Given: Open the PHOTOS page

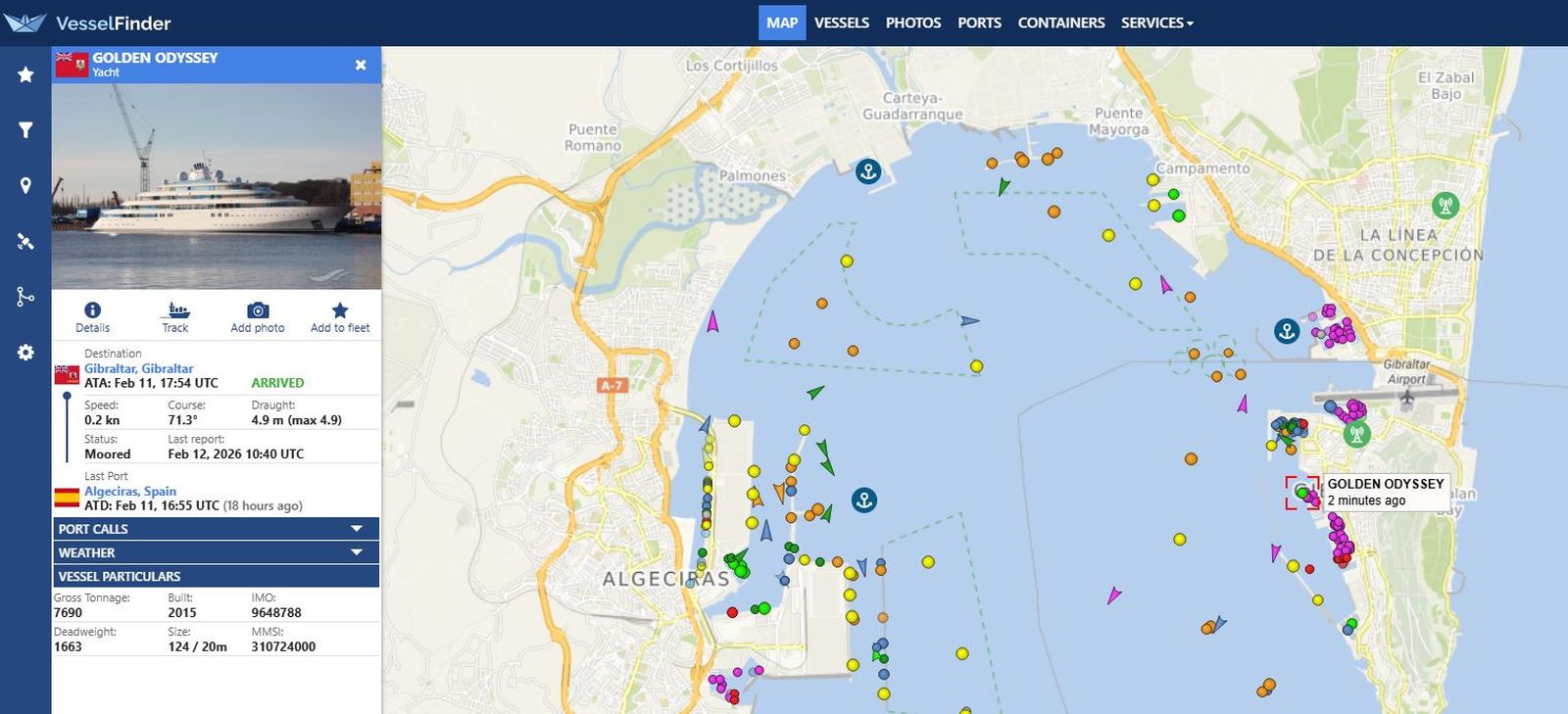Looking at the screenshot, I should pyautogui.click(x=913, y=23).
